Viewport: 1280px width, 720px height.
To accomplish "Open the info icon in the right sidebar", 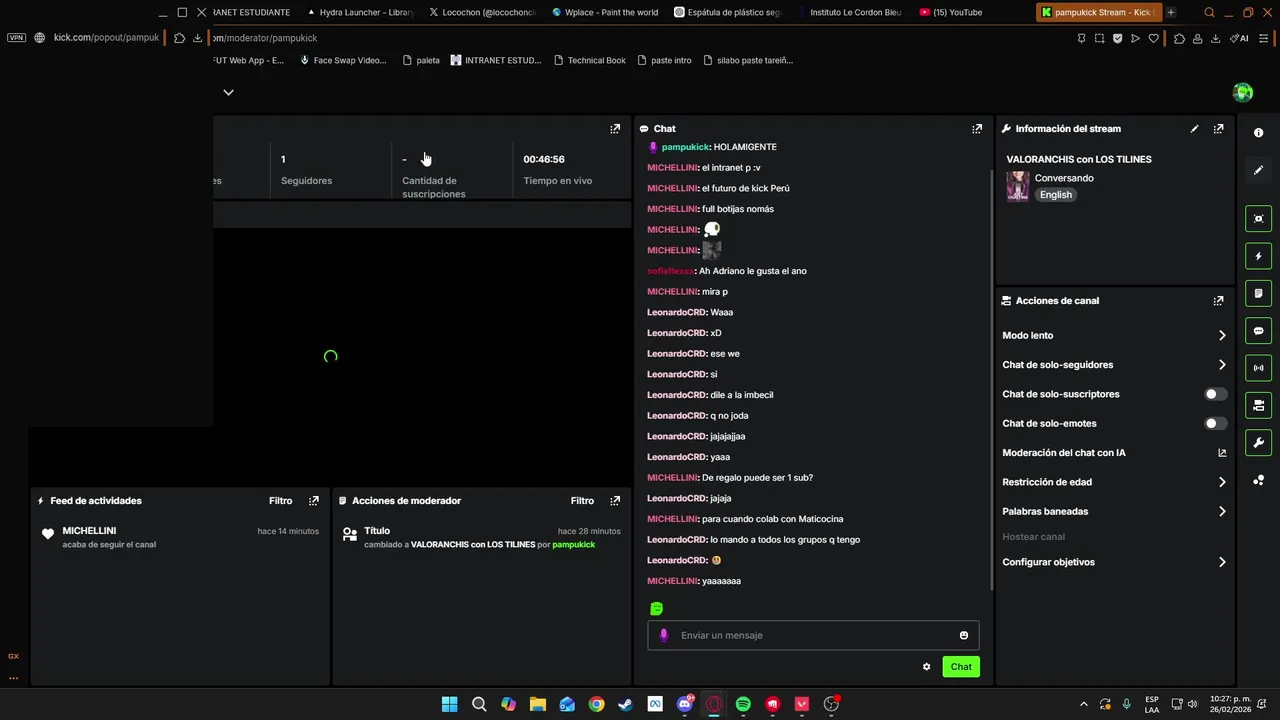I will pos(1258,133).
